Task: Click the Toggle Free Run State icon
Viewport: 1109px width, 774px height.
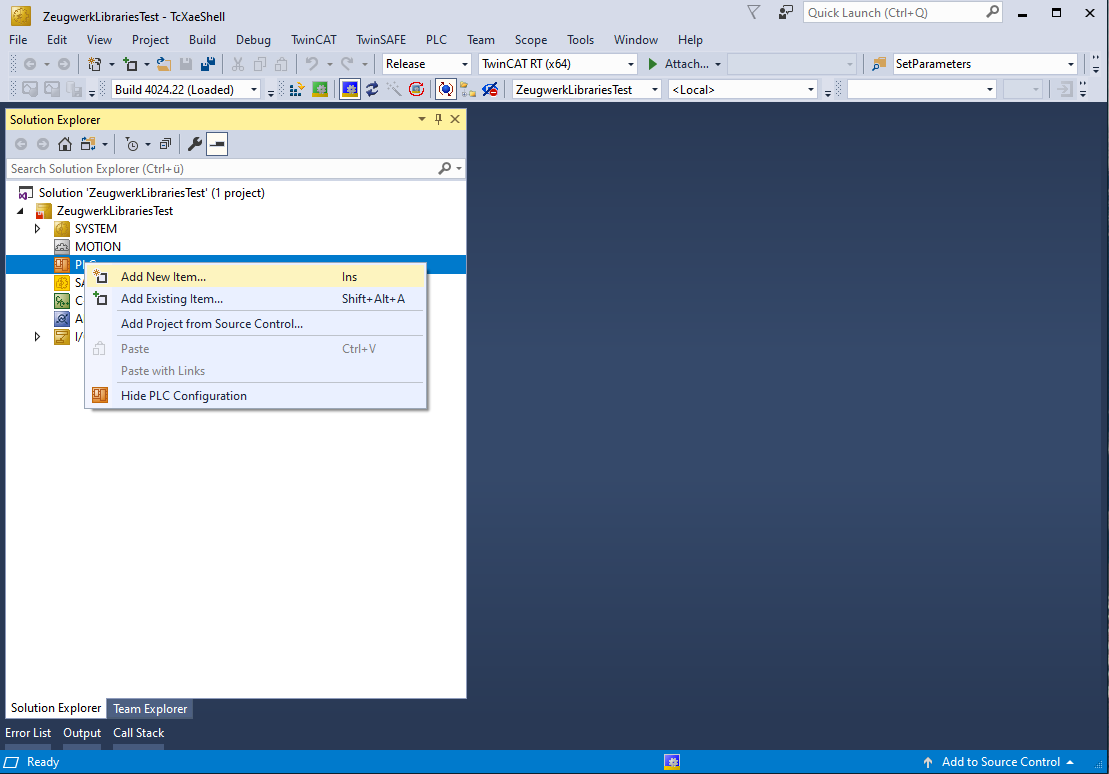Action: click(417, 89)
